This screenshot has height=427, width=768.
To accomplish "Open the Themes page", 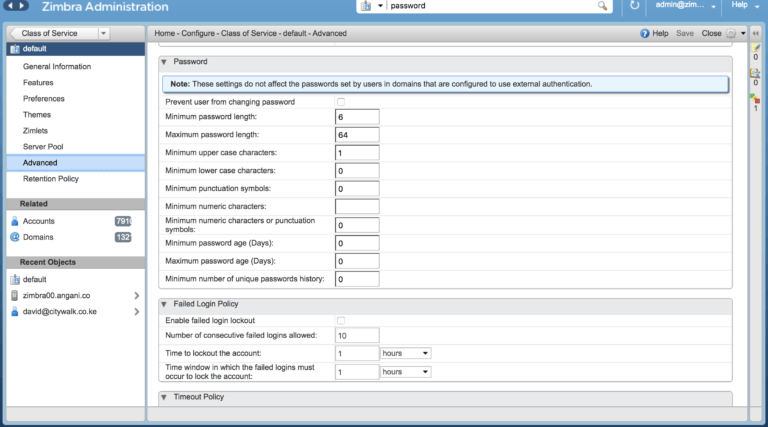I will [x=37, y=115].
